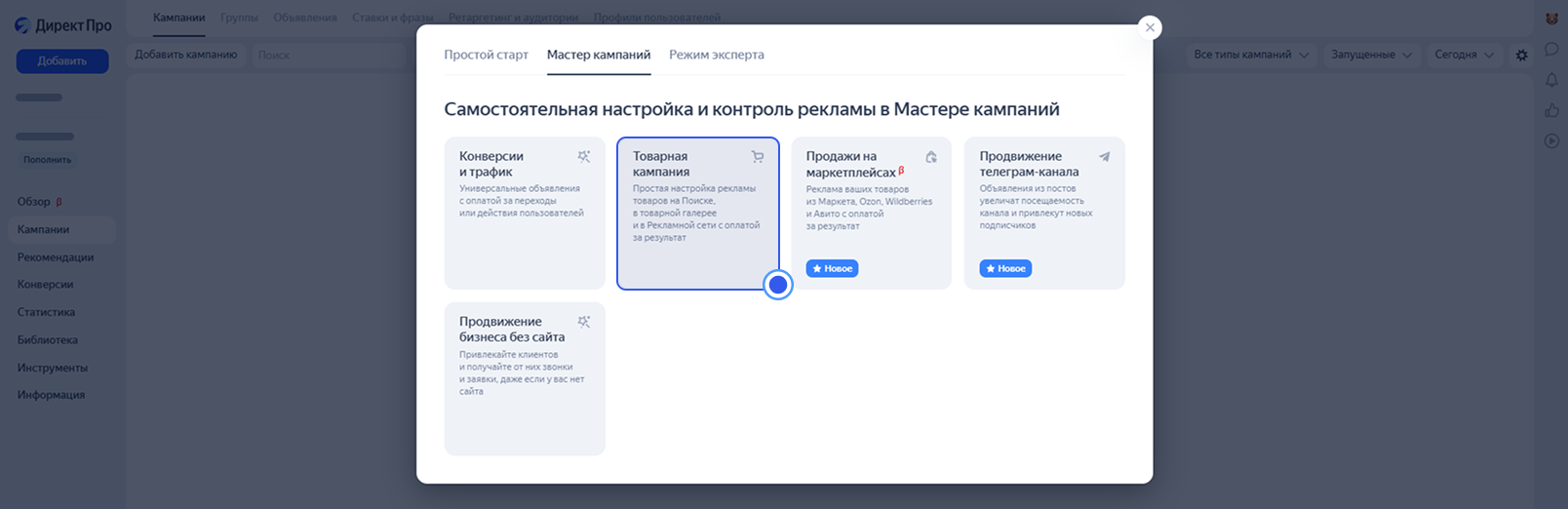Go to Рекомендации in the sidebar
The width and height of the screenshot is (1568, 509).
[x=56, y=257]
